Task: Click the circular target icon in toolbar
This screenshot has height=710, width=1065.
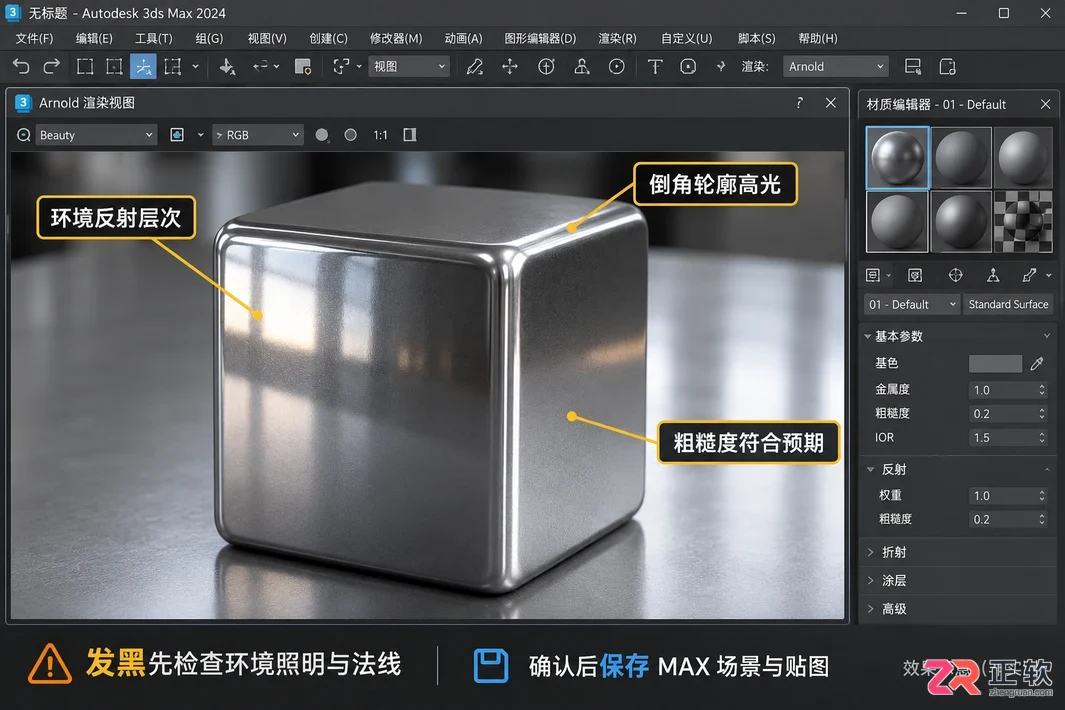Action: coord(617,67)
